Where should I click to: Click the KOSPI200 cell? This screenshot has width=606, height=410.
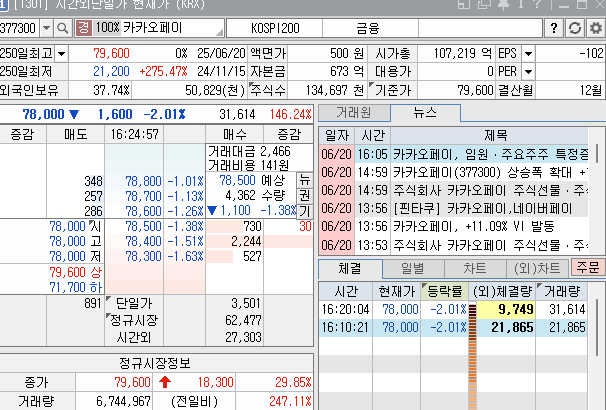tap(275, 28)
